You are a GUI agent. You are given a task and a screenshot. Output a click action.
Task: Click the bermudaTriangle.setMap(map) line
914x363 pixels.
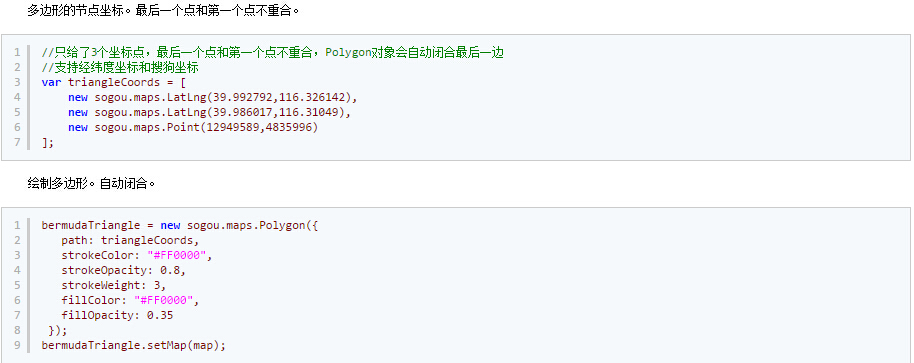[133, 345]
